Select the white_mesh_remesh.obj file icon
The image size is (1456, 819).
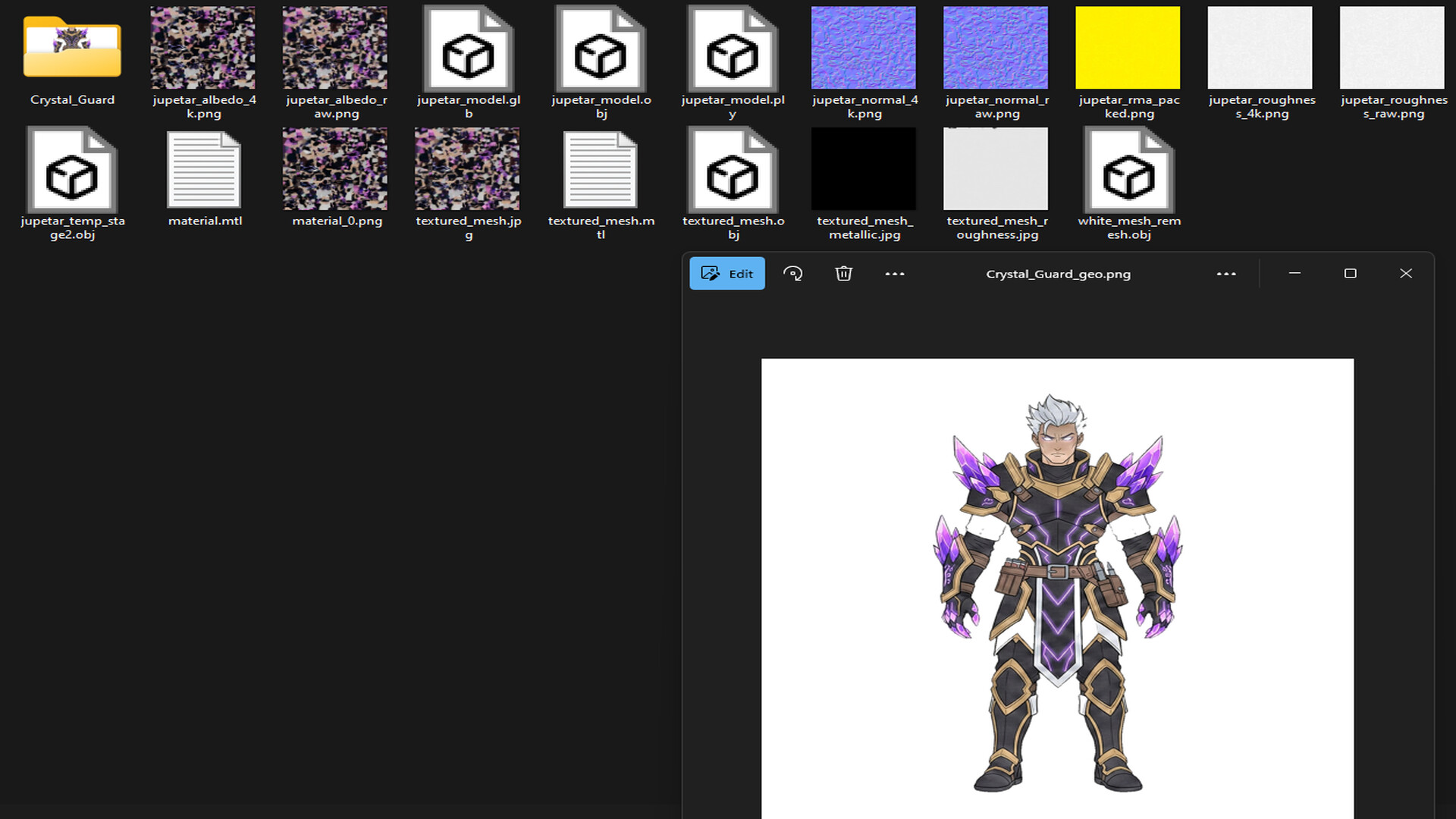[1128, 169]
